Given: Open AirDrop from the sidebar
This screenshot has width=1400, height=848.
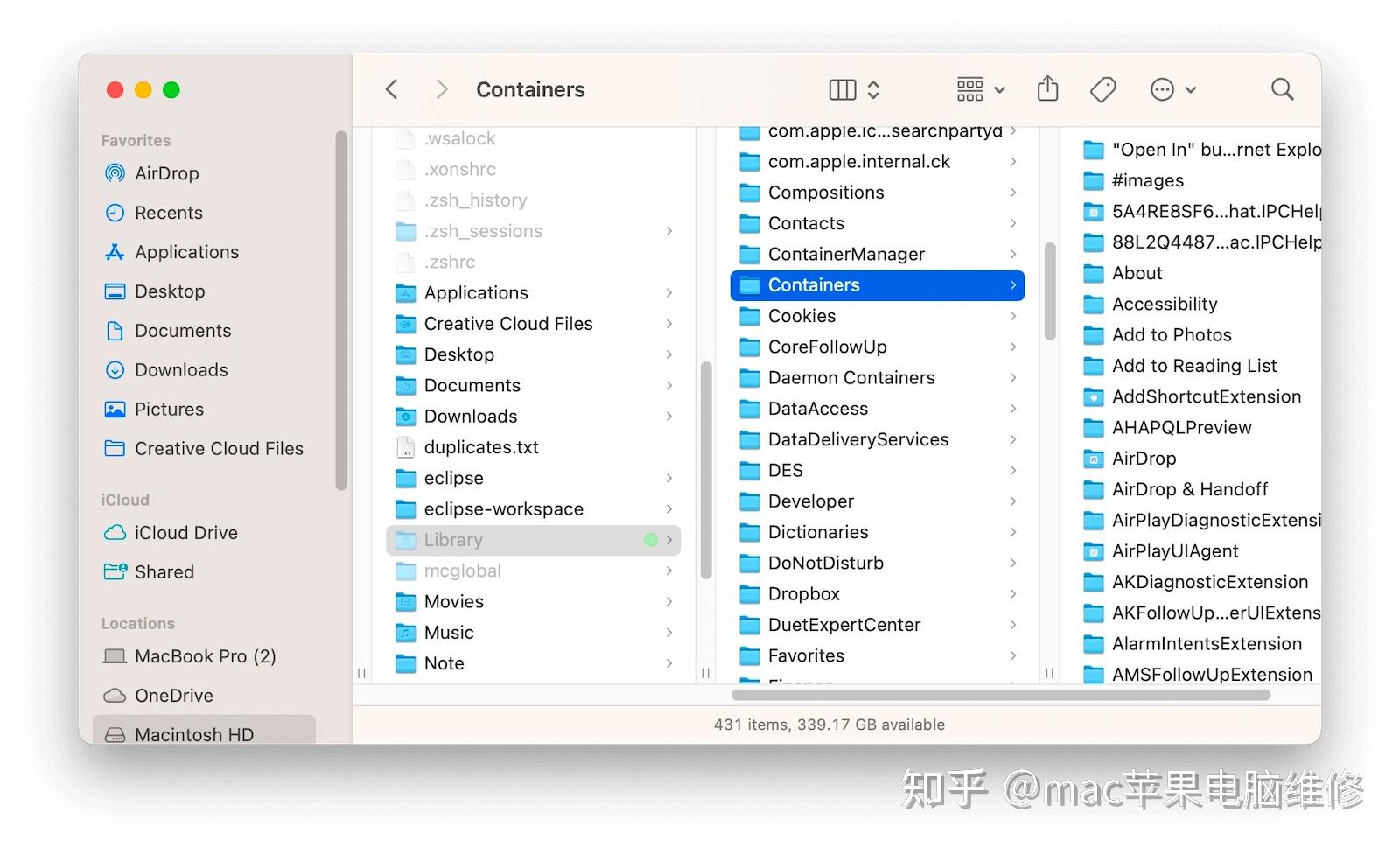Looking at the screenshot, I should click(166, 173).
